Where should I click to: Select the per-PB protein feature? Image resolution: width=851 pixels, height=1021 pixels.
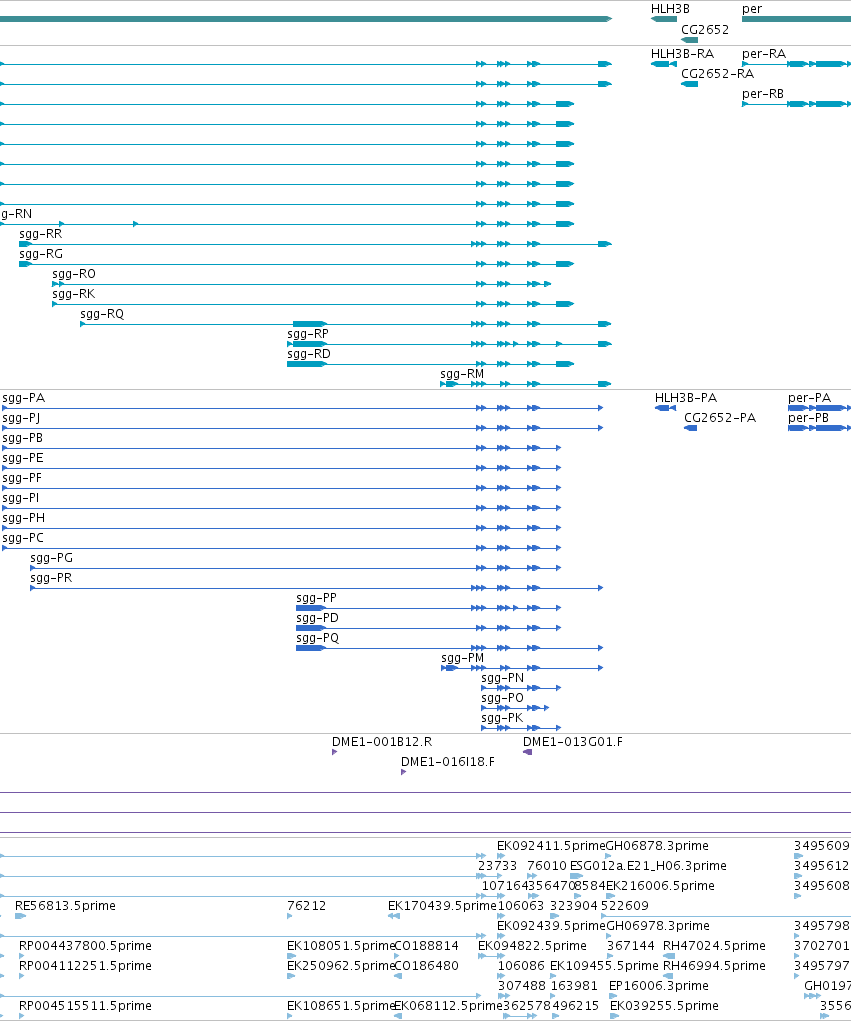(x=819, y=428)
